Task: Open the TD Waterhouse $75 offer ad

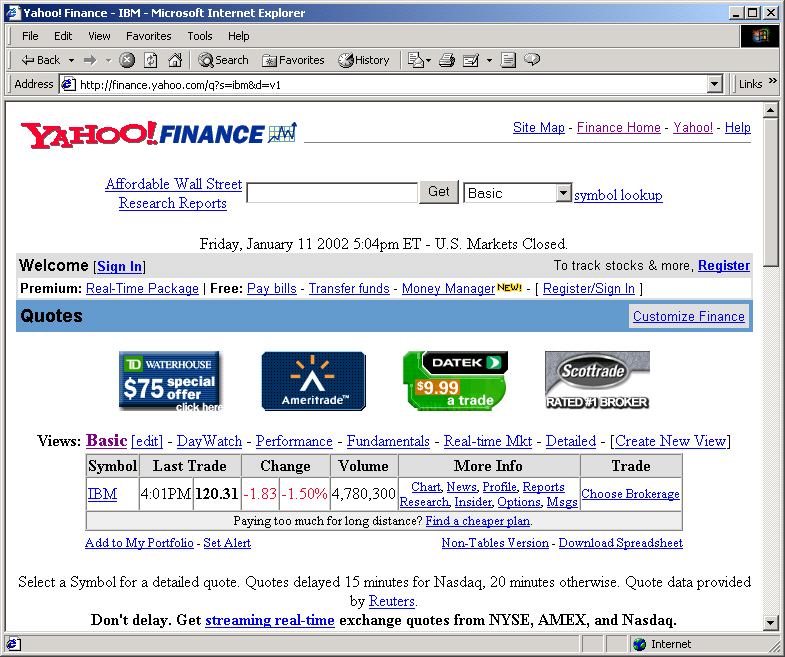Action: tap(170, 381)
